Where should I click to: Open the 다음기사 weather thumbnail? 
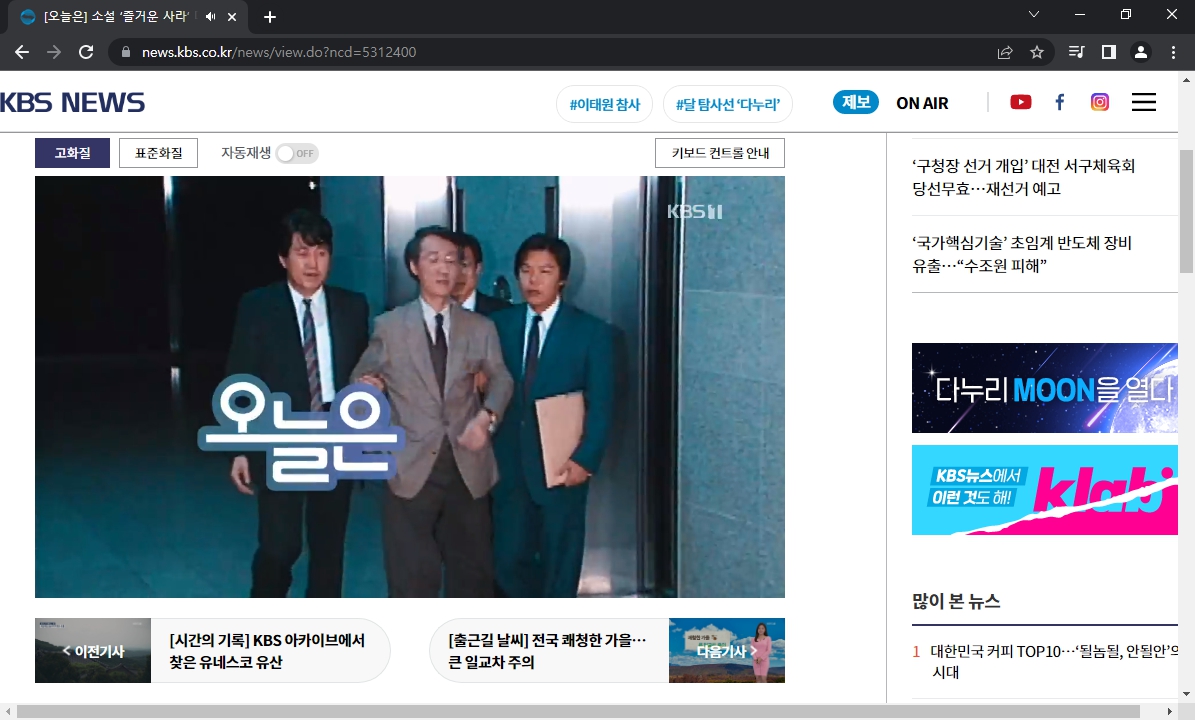[727, 651]
